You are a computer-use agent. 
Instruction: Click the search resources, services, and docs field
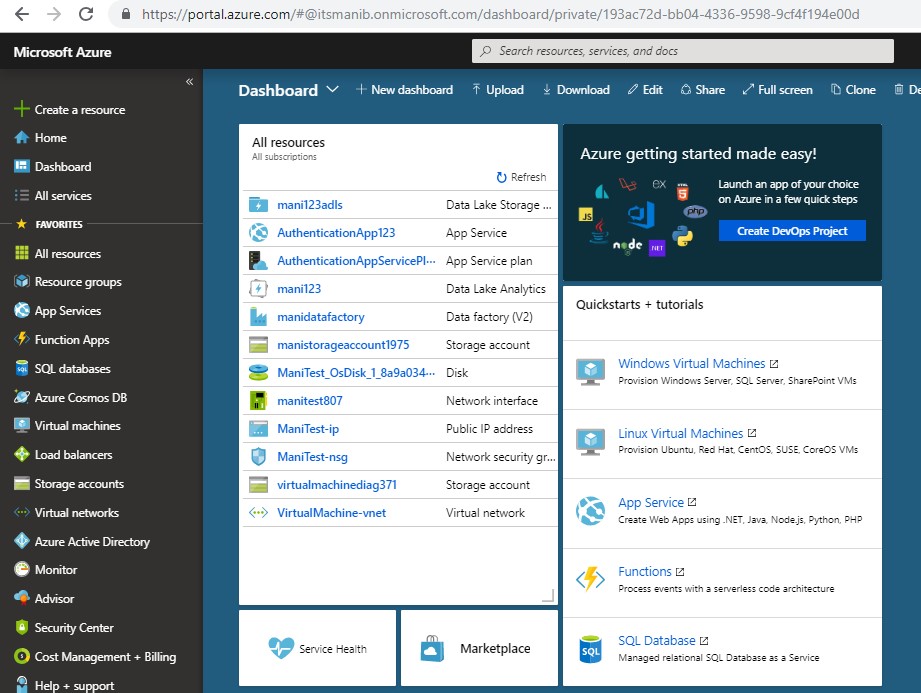point(683,51)
